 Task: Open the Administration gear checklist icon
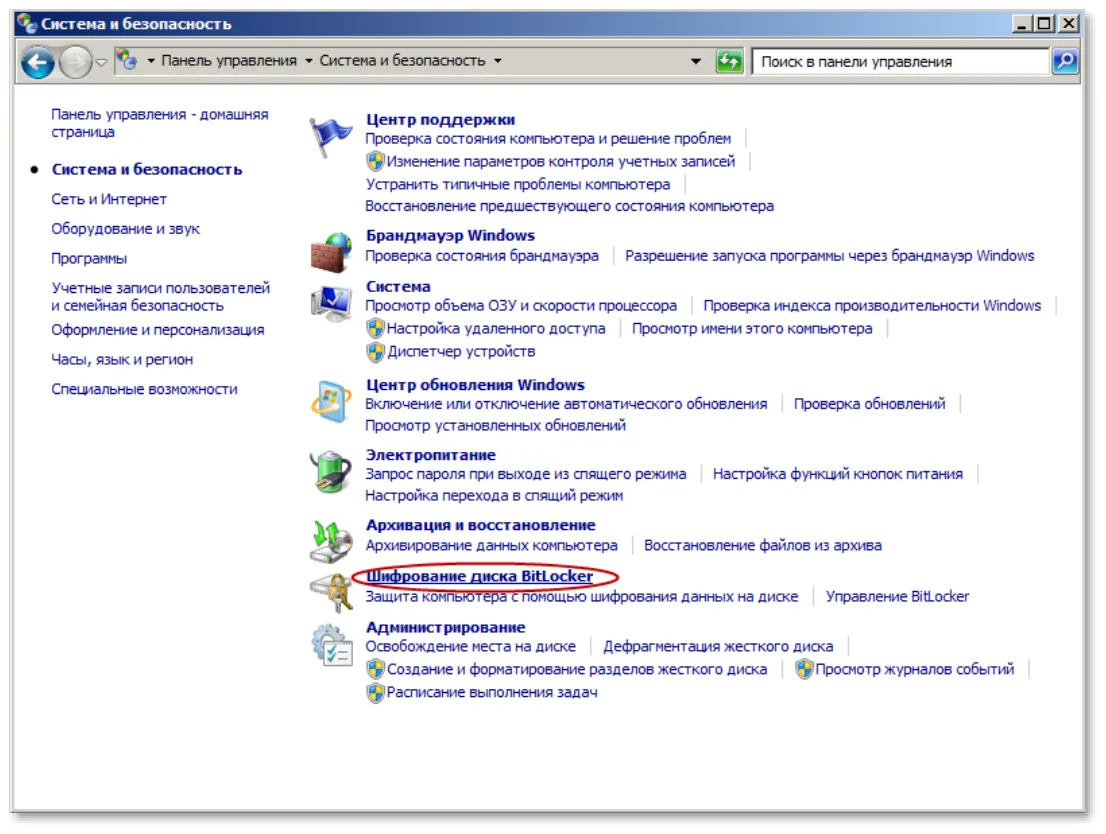tap(332, 644)
